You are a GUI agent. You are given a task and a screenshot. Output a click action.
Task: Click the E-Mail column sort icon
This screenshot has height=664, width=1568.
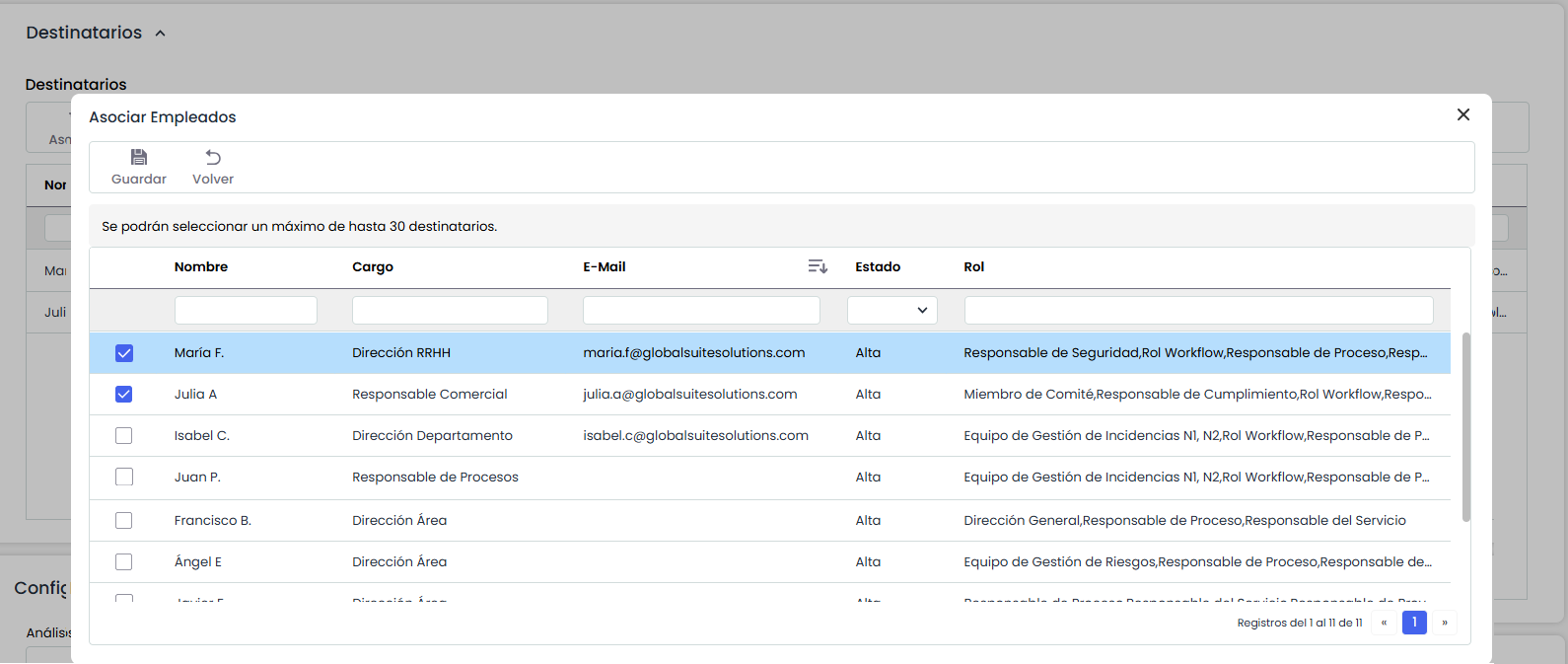(x=818, y=266)
